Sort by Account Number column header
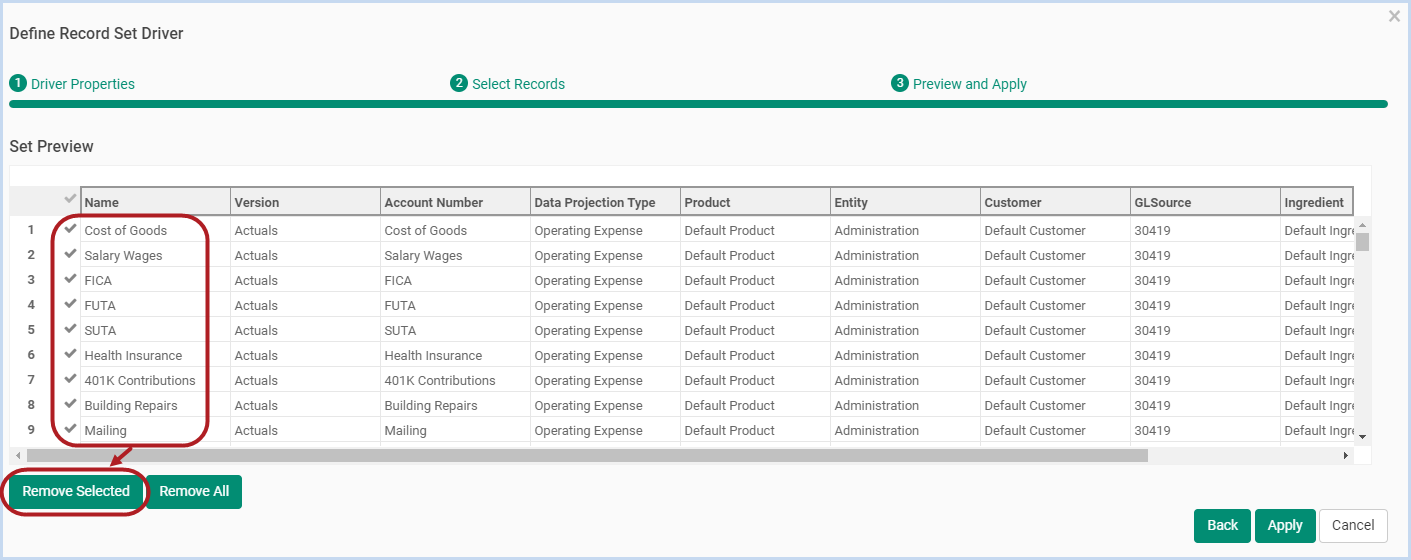The image size is (1411, 560). click(455, 202)
